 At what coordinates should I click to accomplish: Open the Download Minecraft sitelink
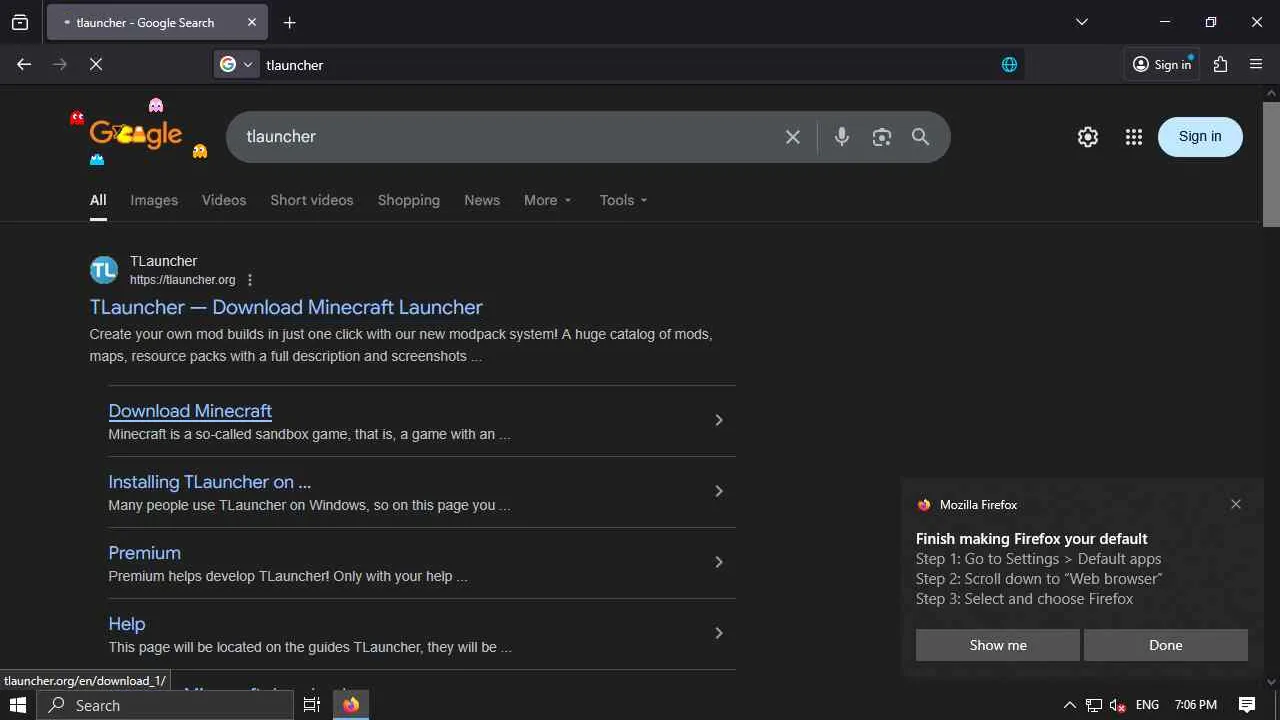pyautogui.click(x=190, y=411)
